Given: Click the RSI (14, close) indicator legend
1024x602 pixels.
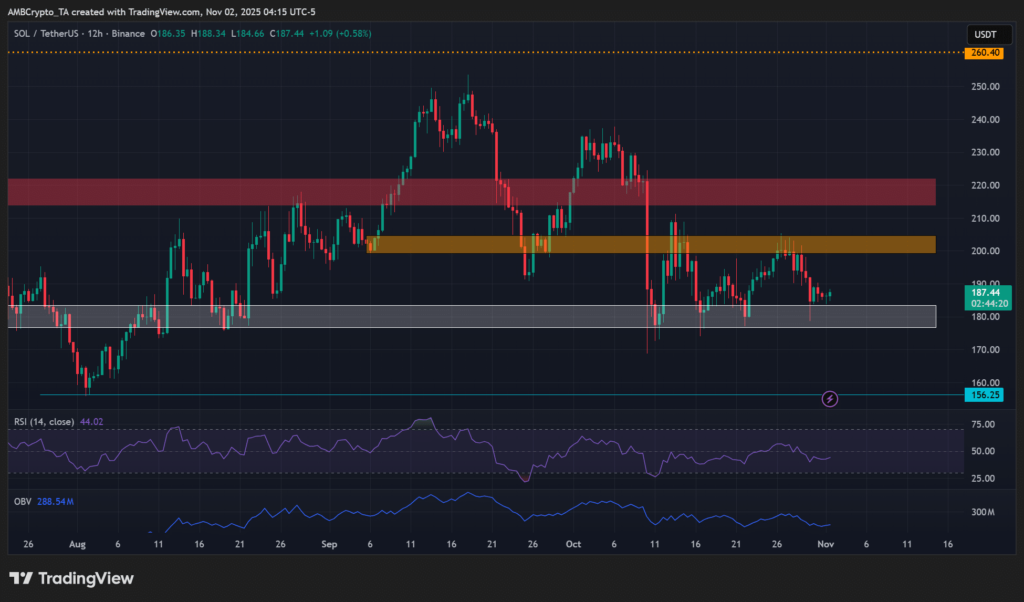Looking at the screenshot, I should pos(44,422).
